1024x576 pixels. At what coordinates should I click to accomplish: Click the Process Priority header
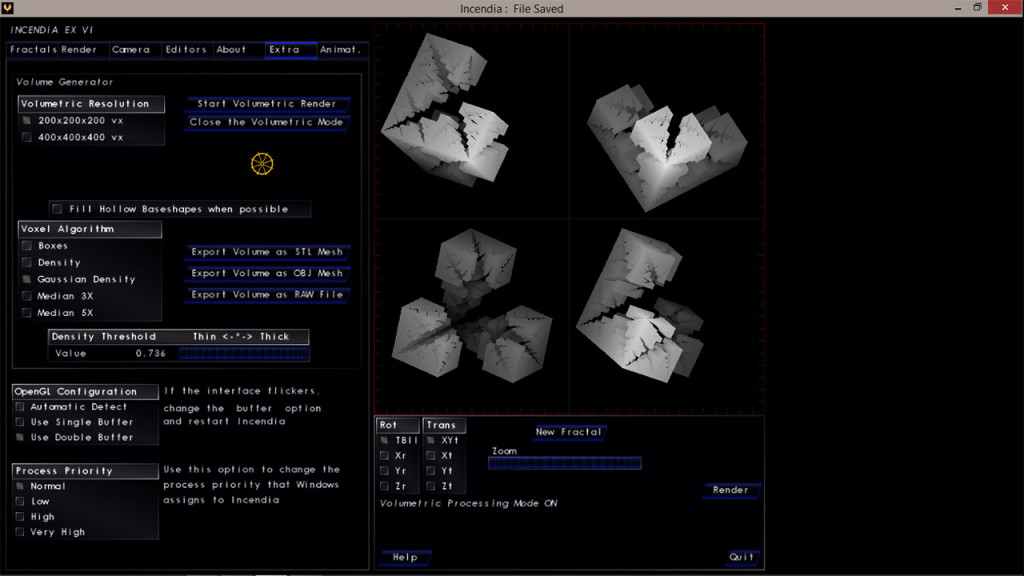click(x=85, y=471)
